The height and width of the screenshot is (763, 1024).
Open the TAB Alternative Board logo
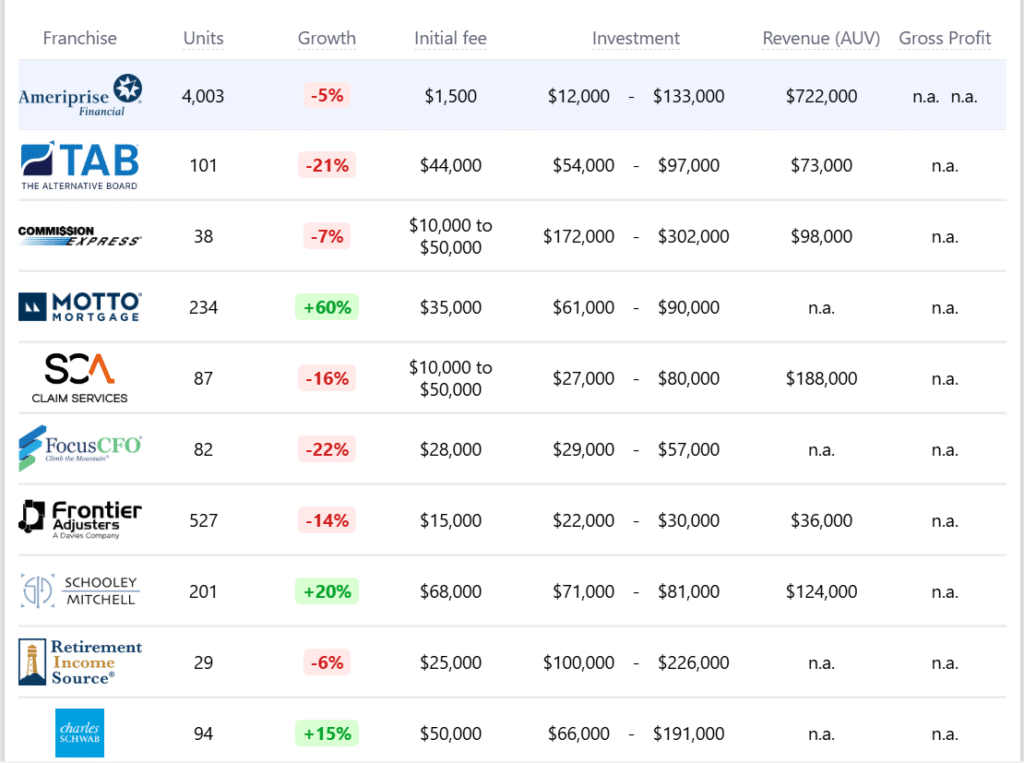click(x=80, y=165)
